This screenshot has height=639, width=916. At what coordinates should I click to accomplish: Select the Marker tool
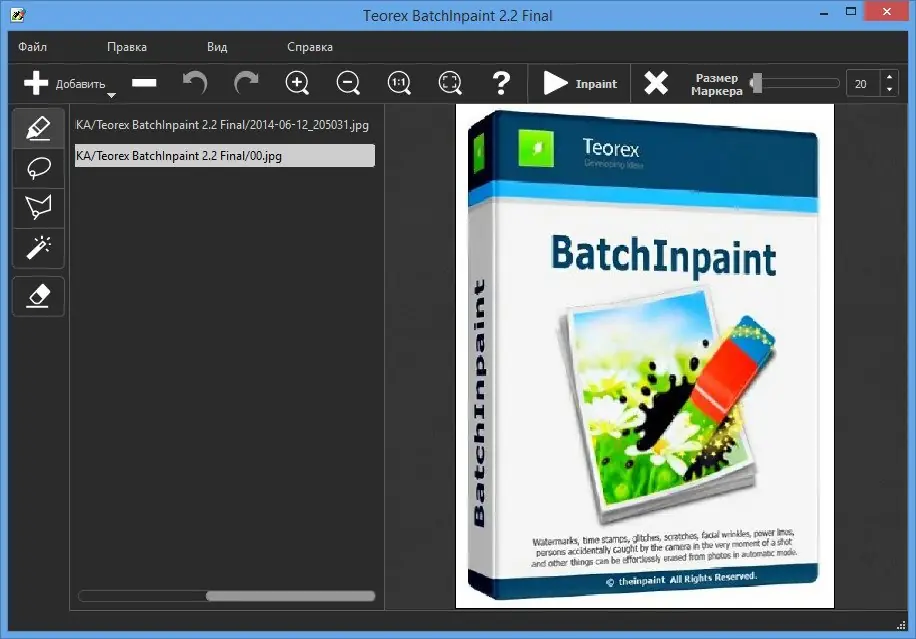[39, 127]
